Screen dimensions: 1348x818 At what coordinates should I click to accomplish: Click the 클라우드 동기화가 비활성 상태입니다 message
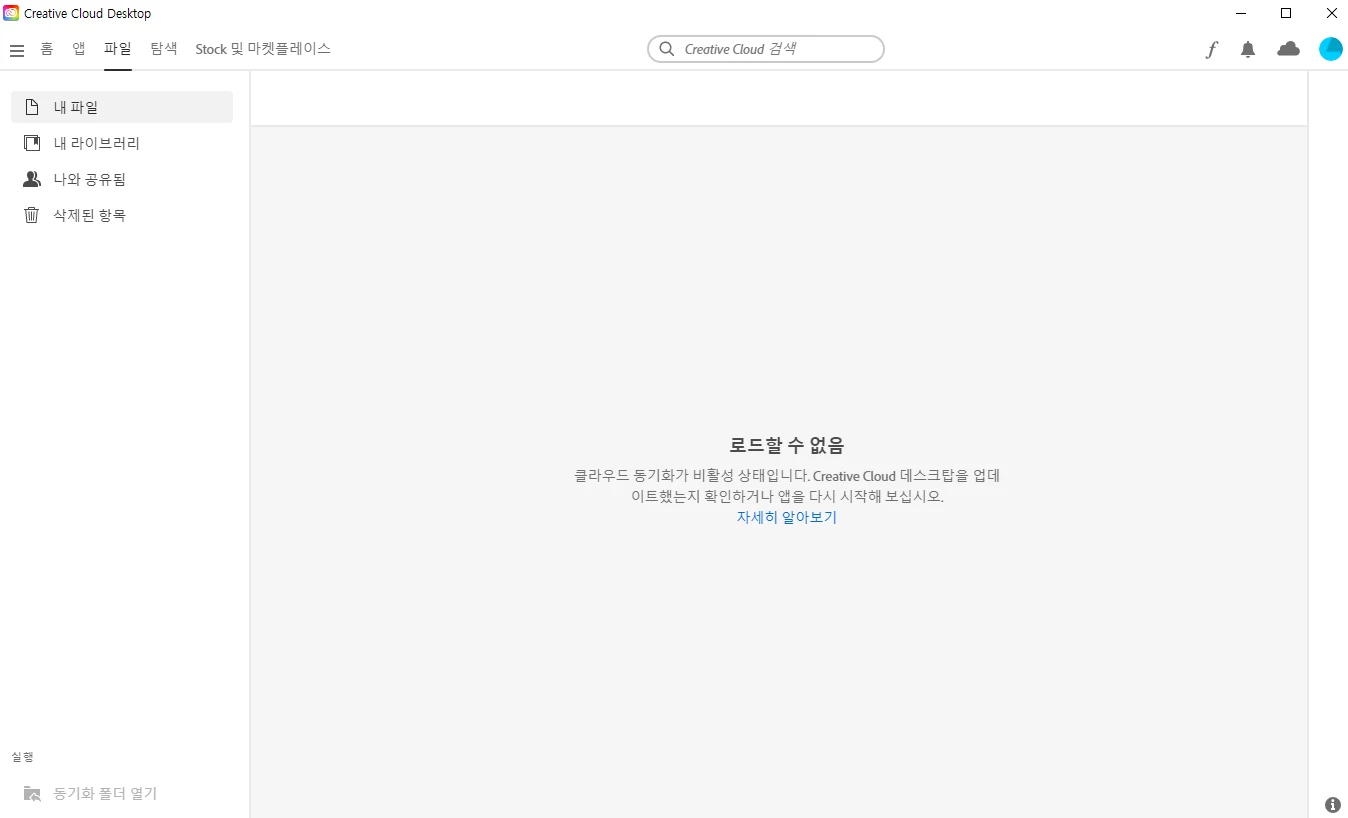787,486
